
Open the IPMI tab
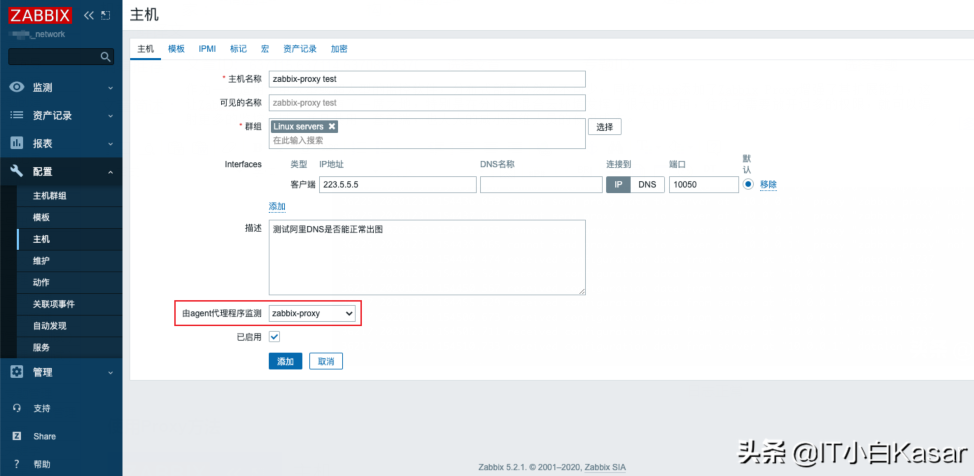207,49
